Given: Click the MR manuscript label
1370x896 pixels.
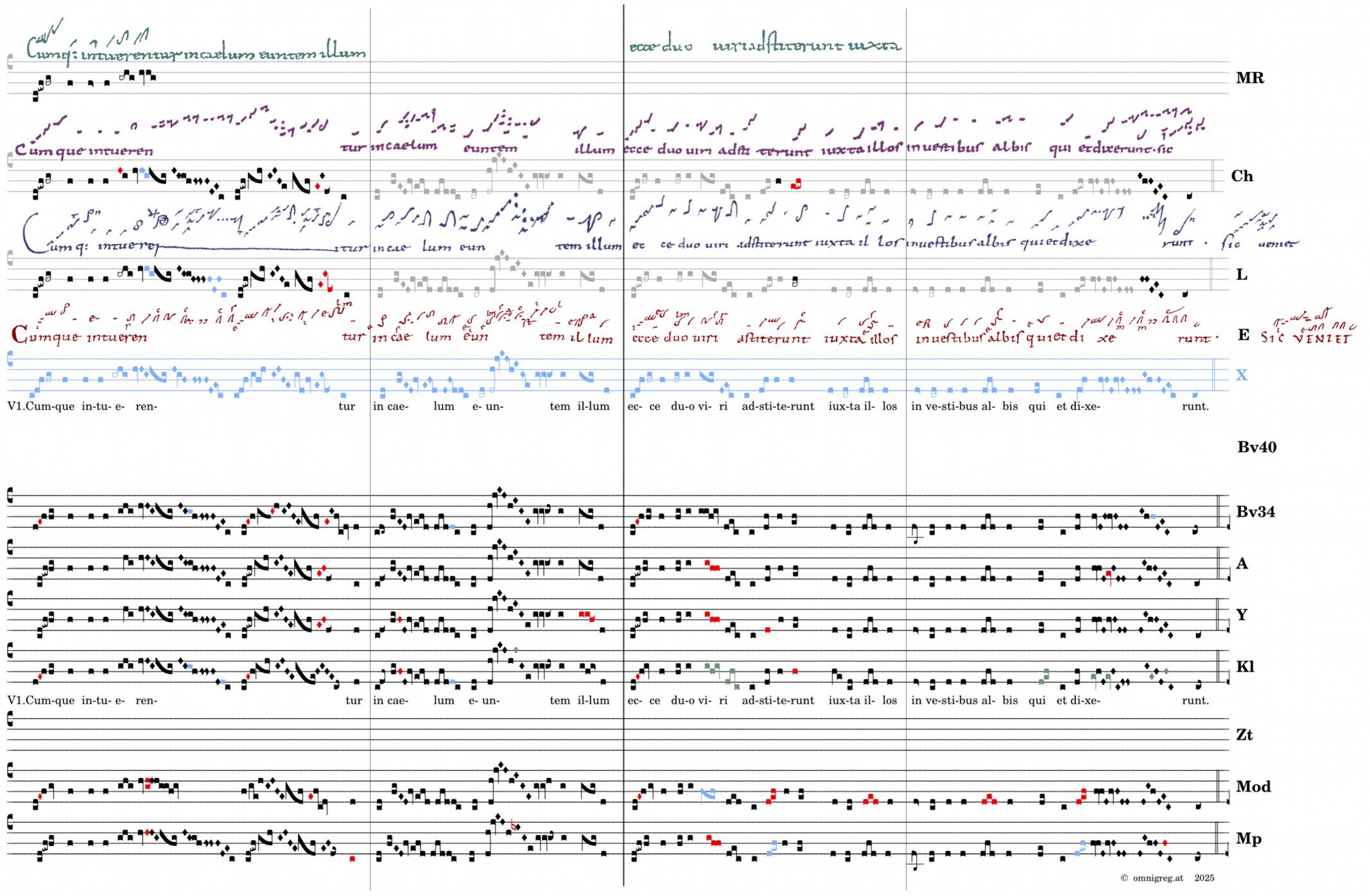Looking at the screenshot, I should (1249, 78).
